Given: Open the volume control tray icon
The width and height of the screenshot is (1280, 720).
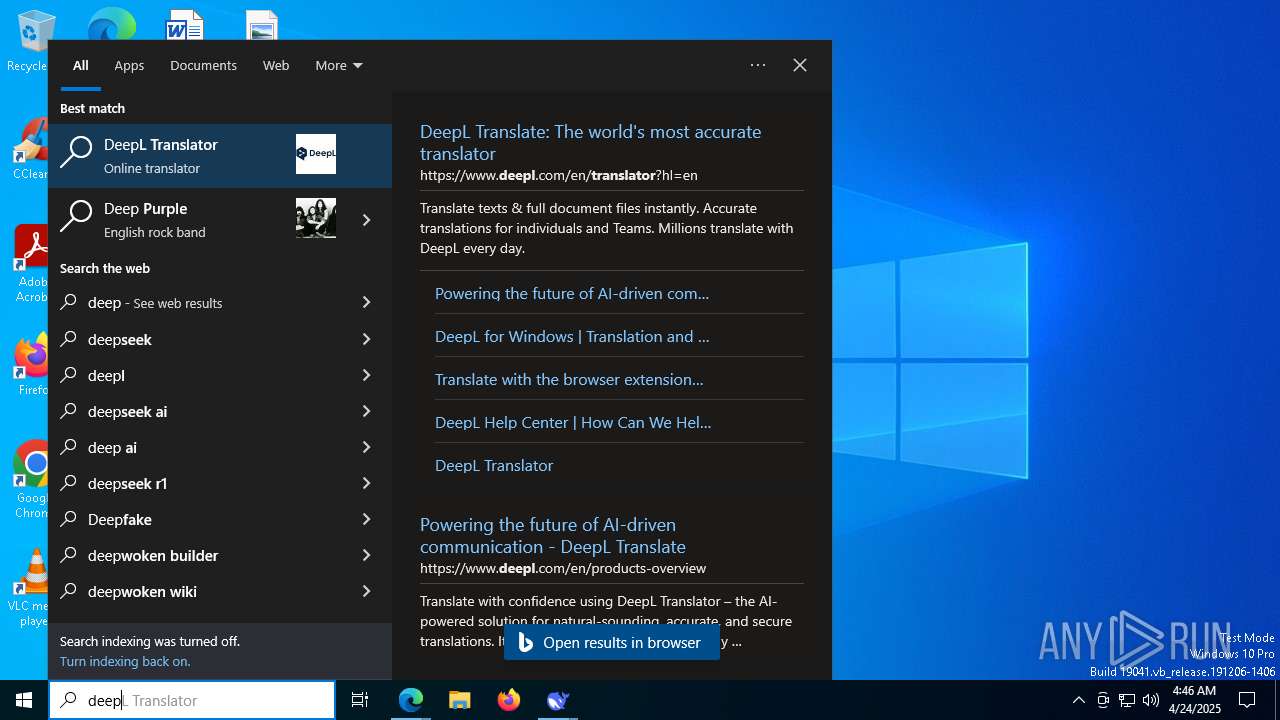Looking at the screenshot, I should coord(1151,700).
